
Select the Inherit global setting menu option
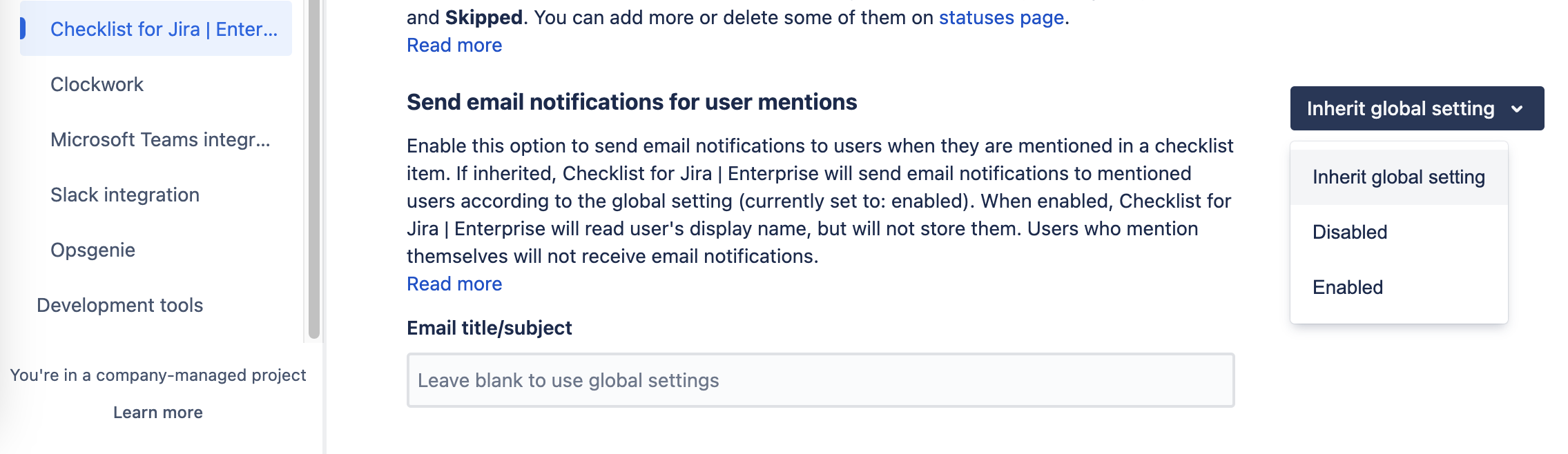pyautogui.click(x=1398, y=177)
